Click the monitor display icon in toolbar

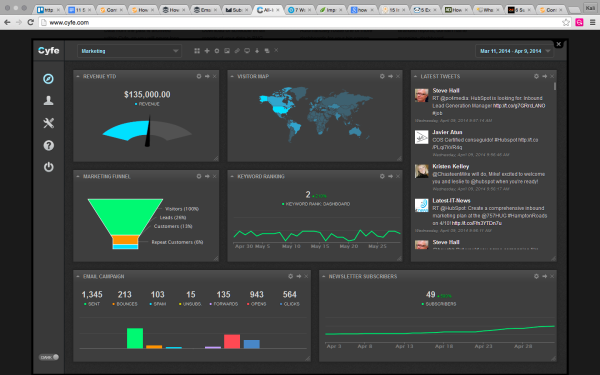(x=247, y=51)
